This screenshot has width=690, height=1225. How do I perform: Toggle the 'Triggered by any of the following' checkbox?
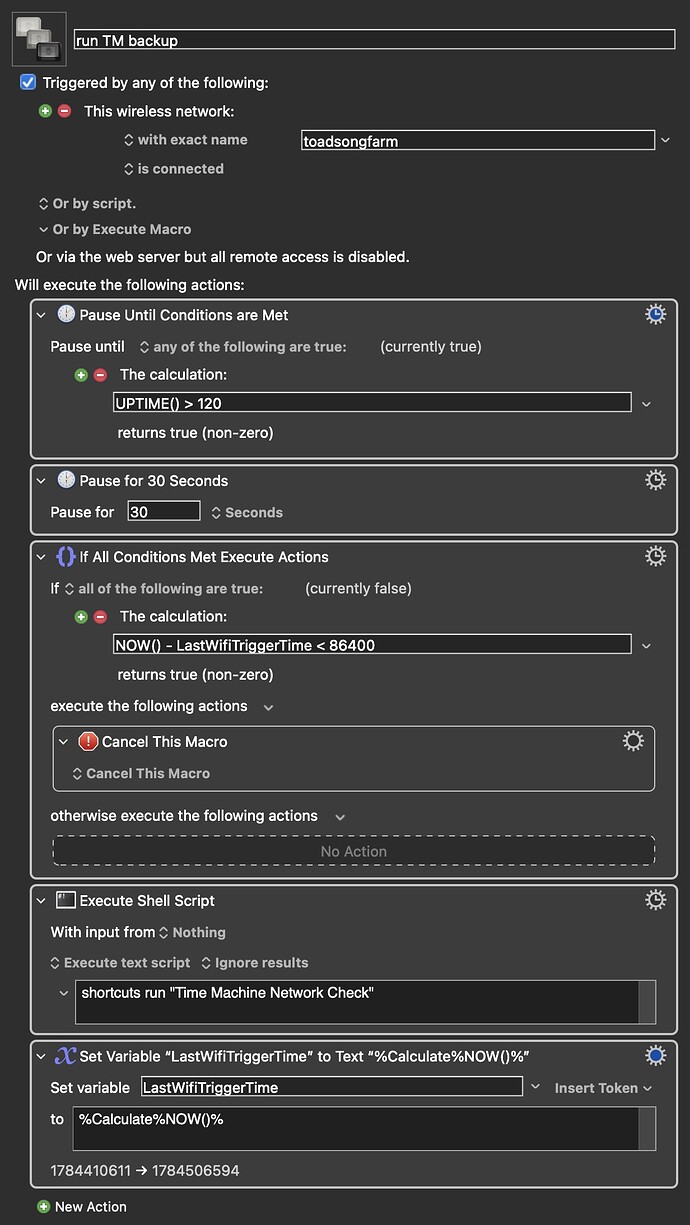coord(28,83)
